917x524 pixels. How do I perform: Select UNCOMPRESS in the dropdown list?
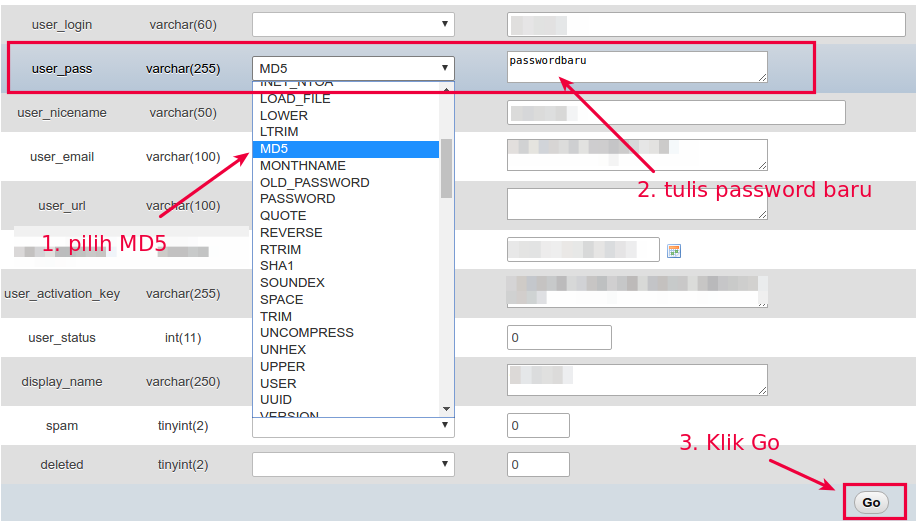(x=306, y=333)
